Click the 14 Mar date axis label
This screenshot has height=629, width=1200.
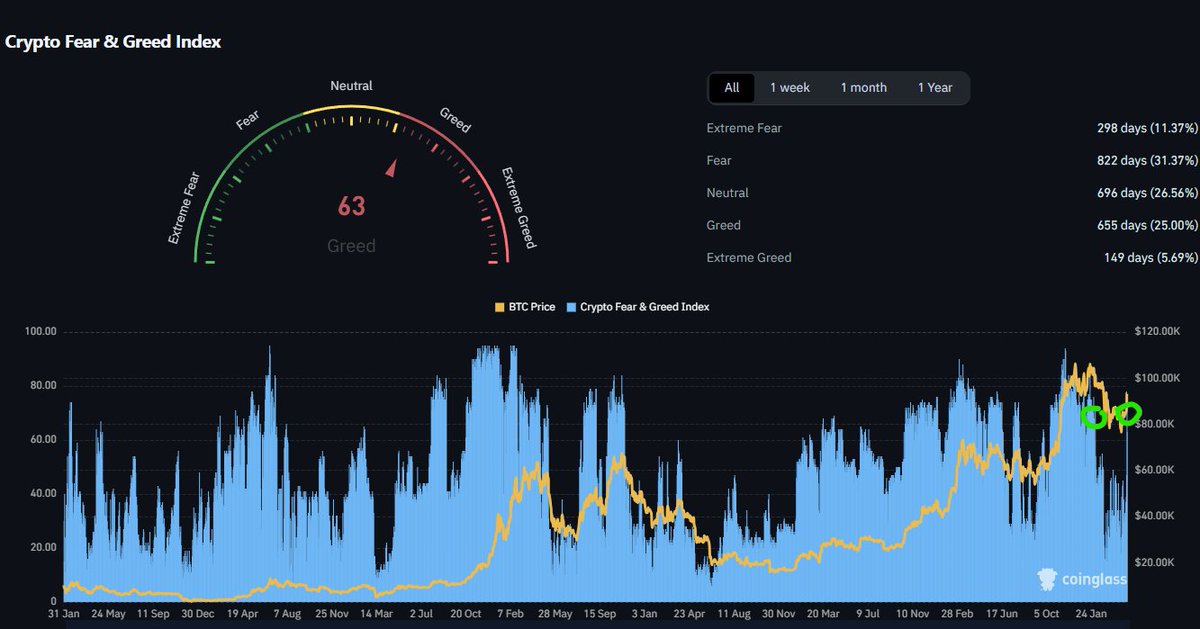375,614
